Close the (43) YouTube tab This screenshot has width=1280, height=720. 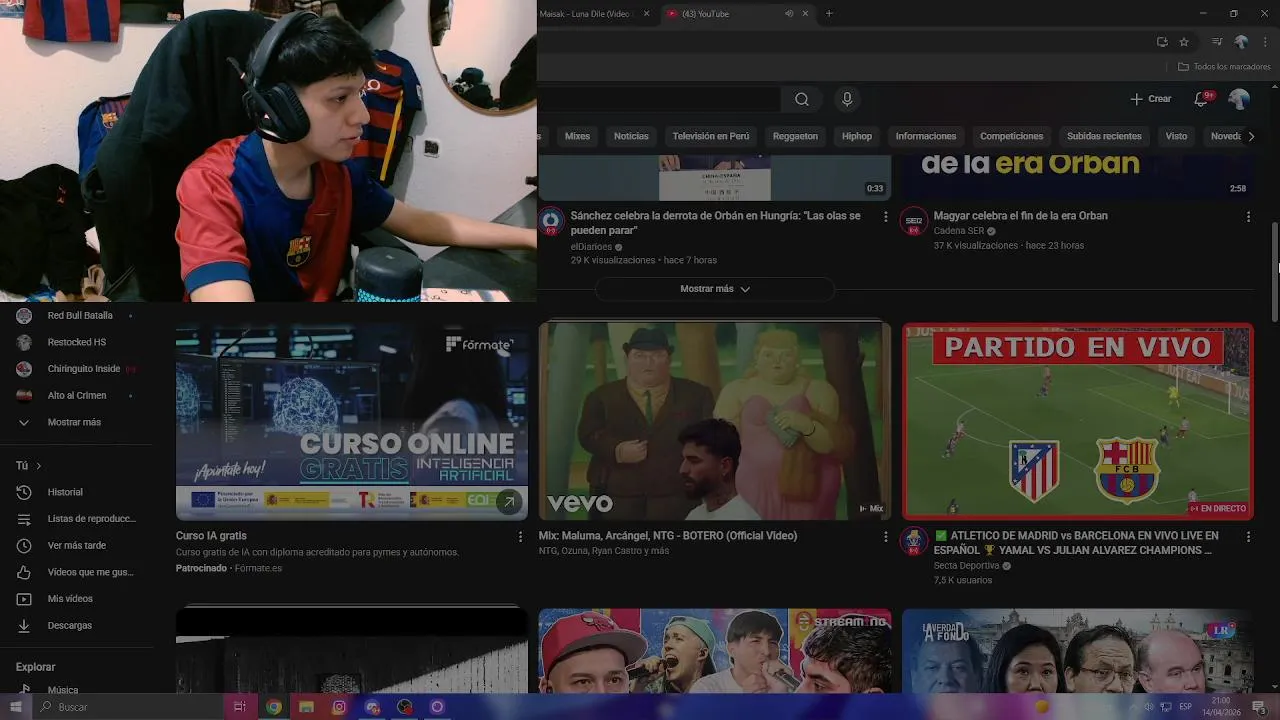[x=805, y=14]
